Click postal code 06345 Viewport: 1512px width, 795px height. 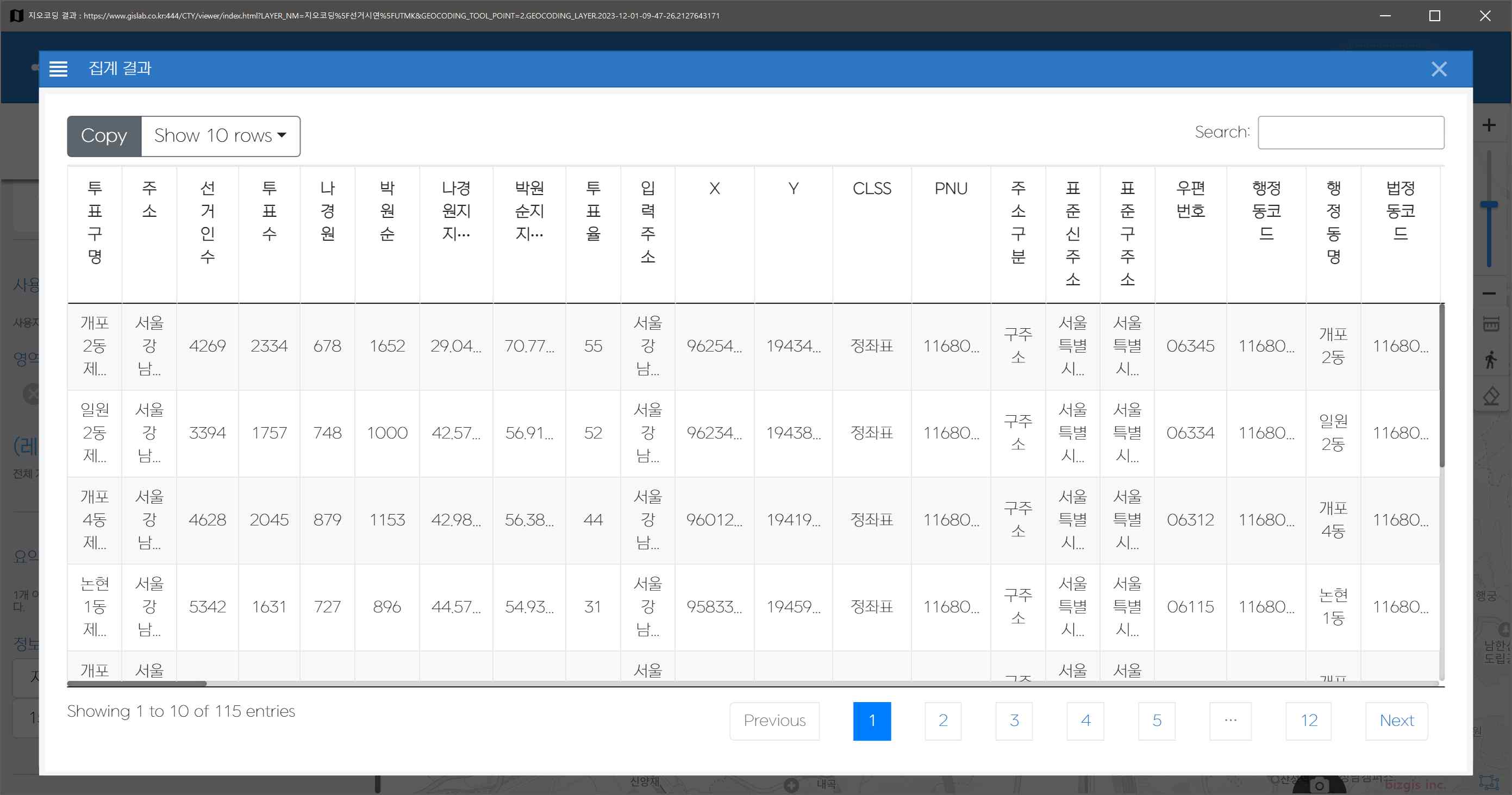pos(1190,346)
